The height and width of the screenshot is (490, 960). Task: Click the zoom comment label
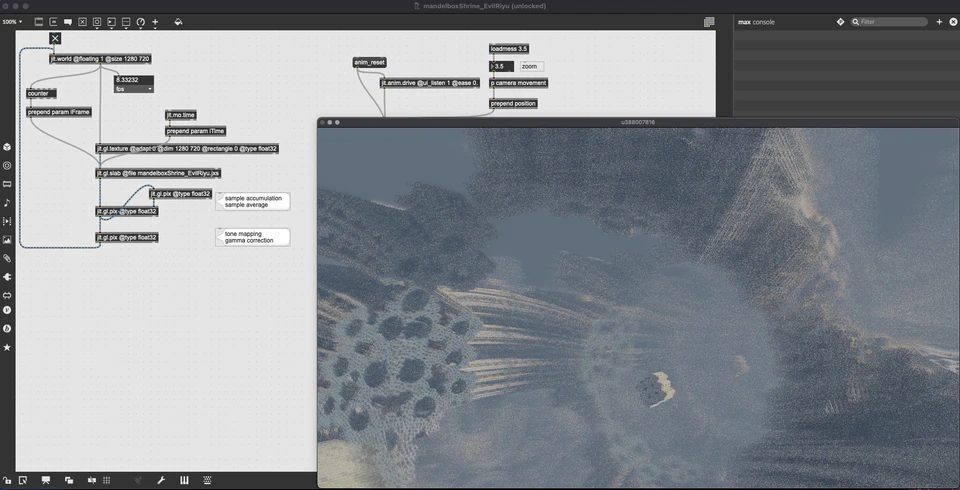[531, 66]
